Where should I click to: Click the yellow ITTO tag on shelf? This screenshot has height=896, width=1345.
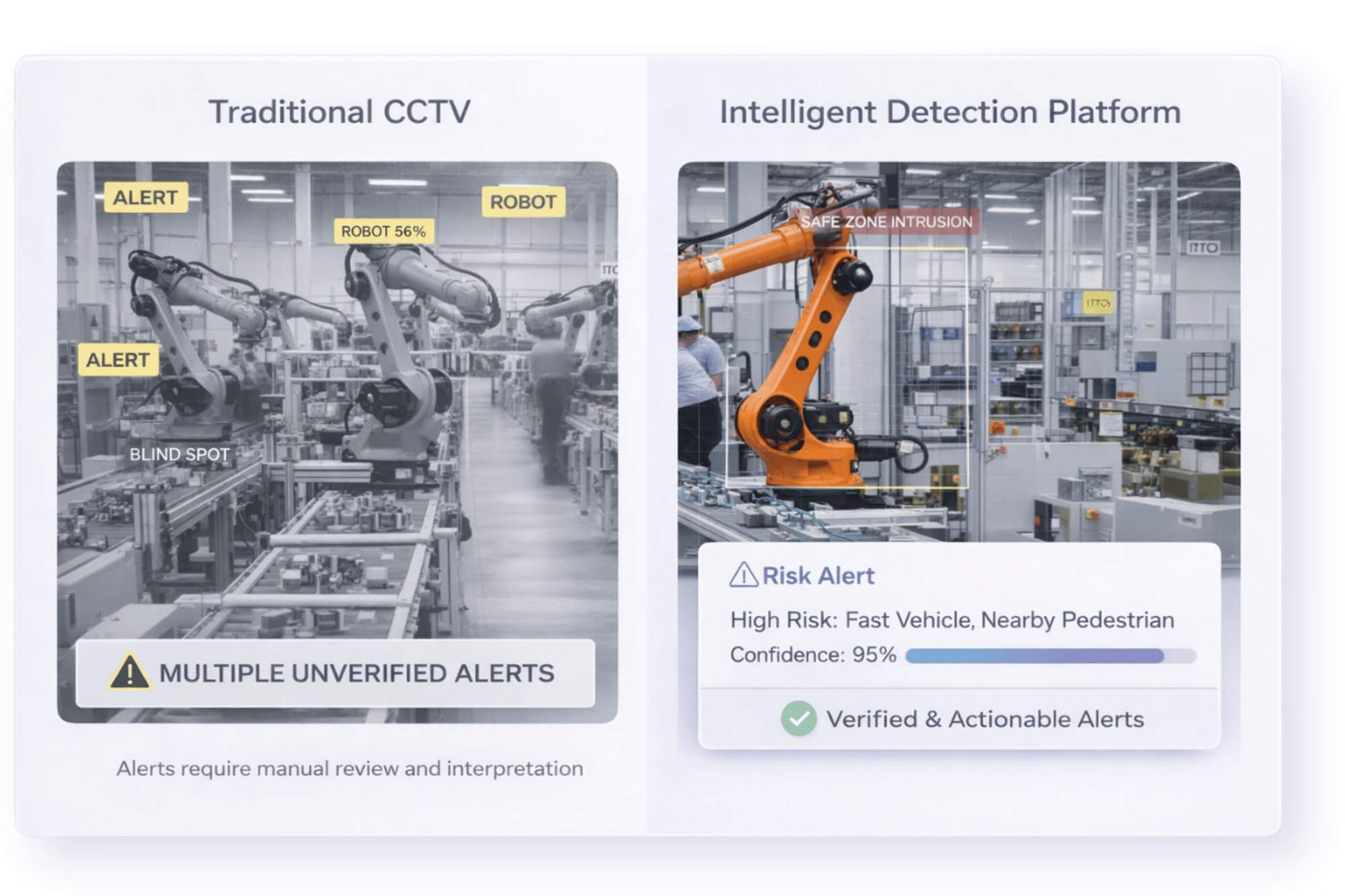tap(1097, 303)
